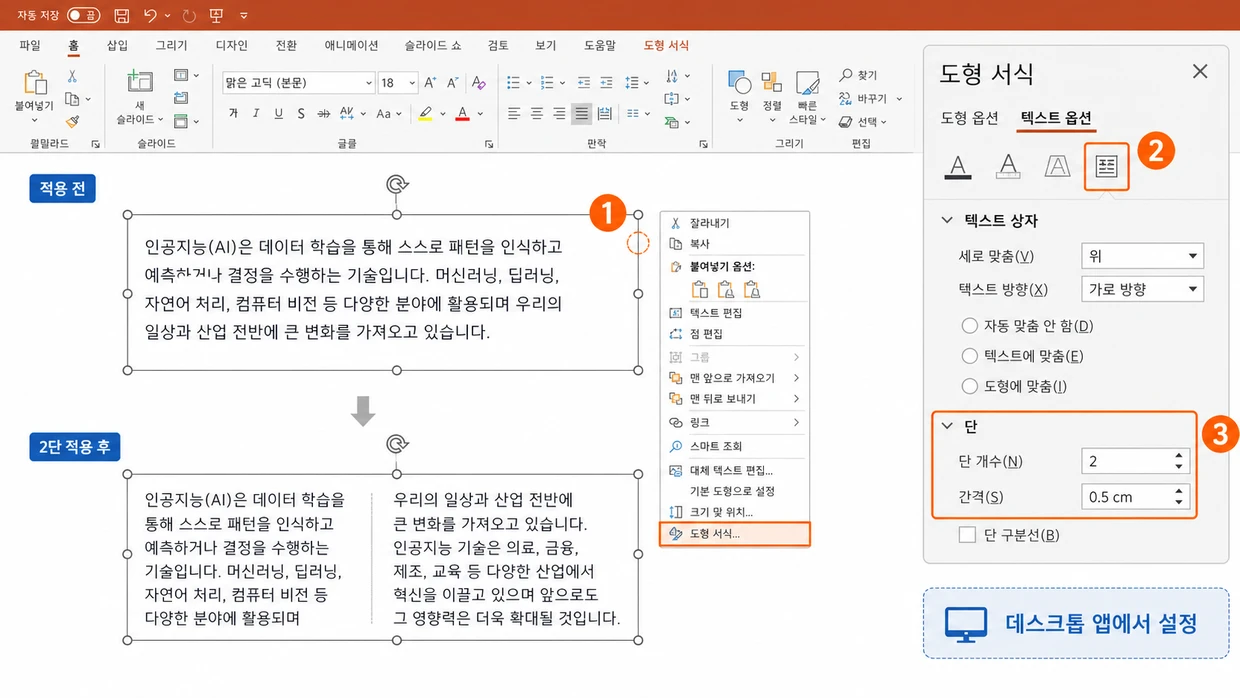The width and height of the screenshot is (1240, 698).
Task: Select radio button 자동 맞춤 안 함
Action: tap(969, 326)
